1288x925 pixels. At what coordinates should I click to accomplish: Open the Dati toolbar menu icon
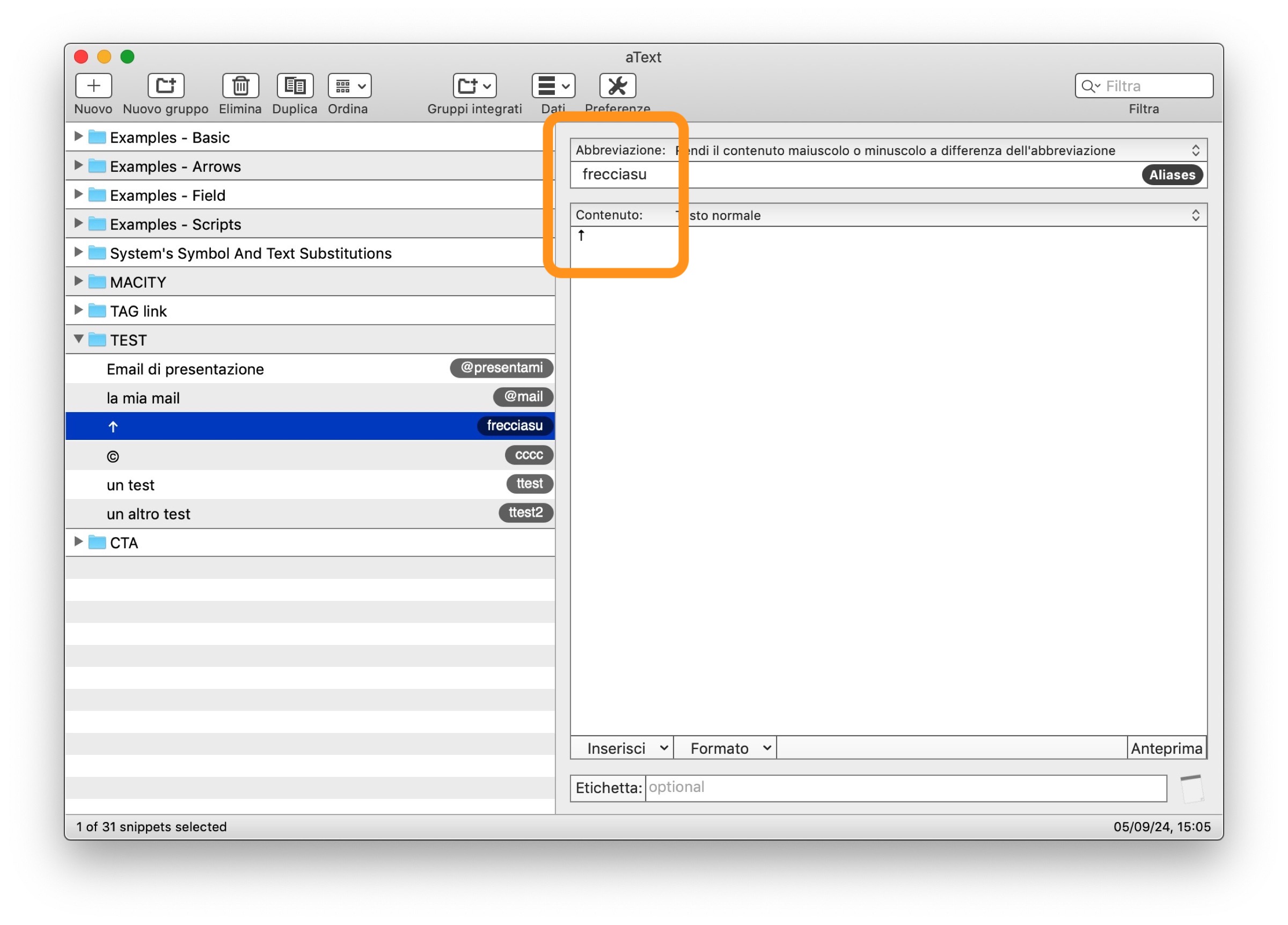click(553, 86)
